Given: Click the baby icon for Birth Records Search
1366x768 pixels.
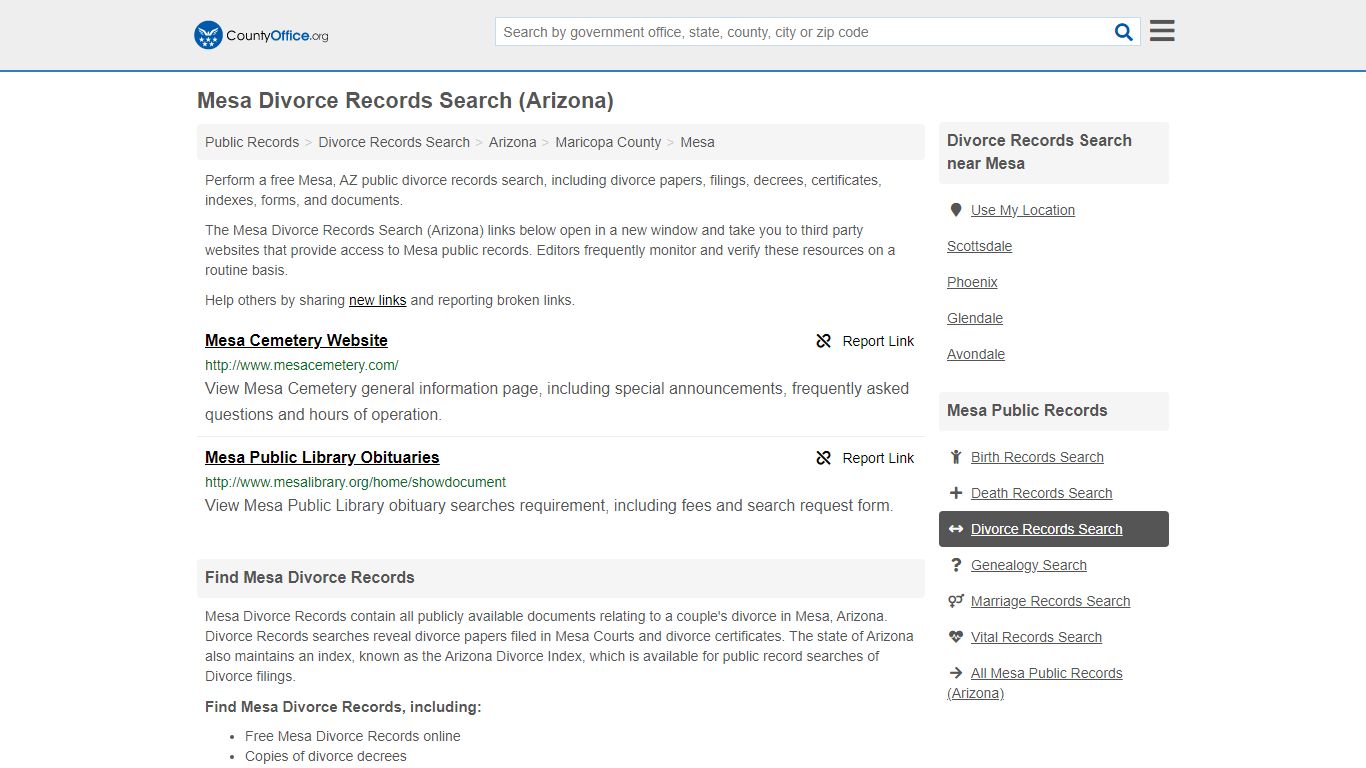Looking at the screenshot, I should [956, 457].
